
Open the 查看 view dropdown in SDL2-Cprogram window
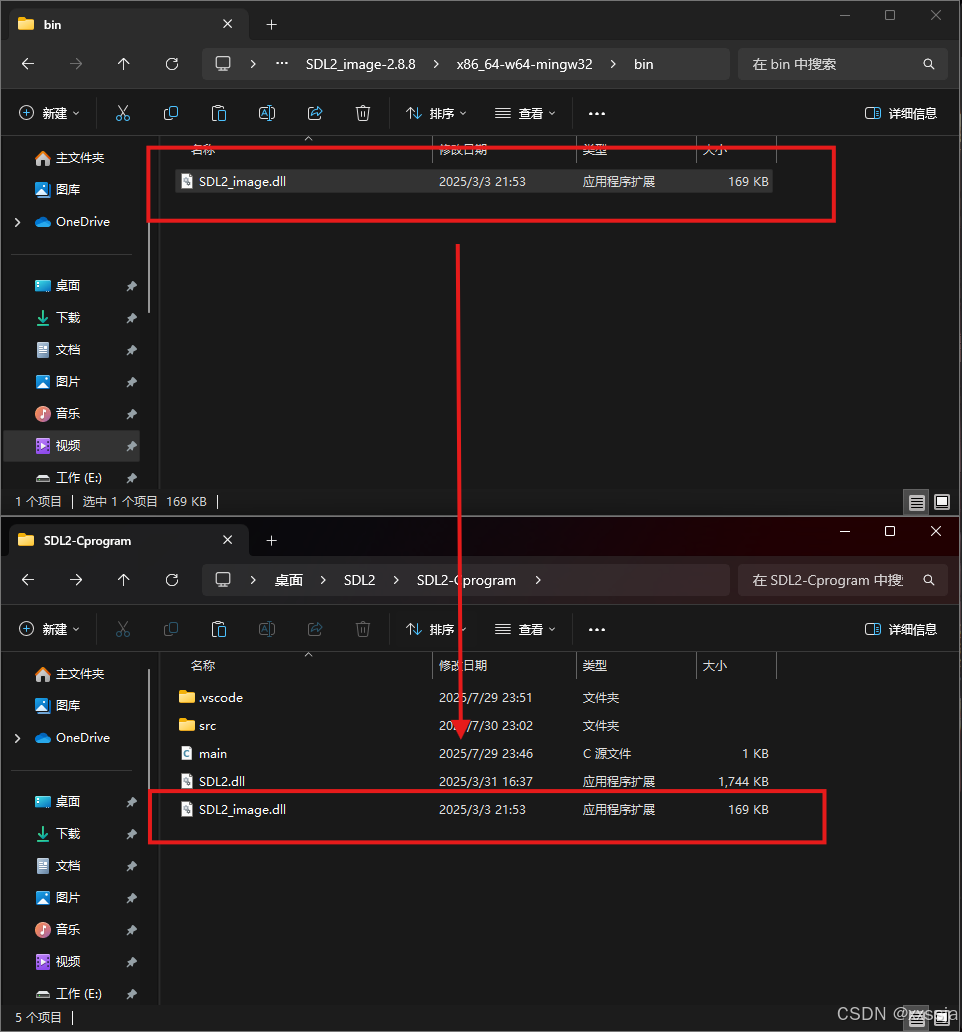click(x=525, y=629)
